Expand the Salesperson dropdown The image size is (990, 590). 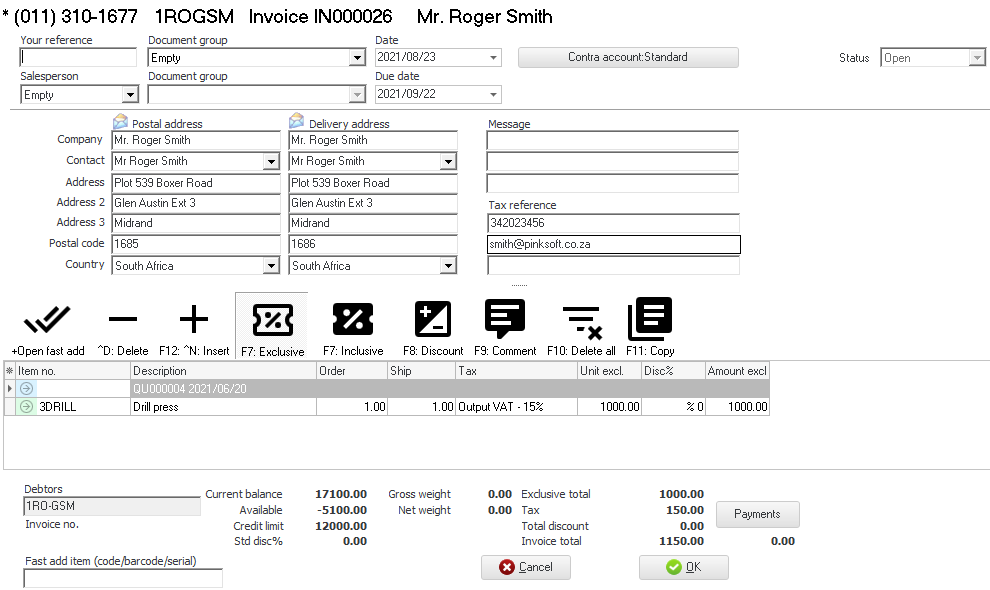pos(130,95)
